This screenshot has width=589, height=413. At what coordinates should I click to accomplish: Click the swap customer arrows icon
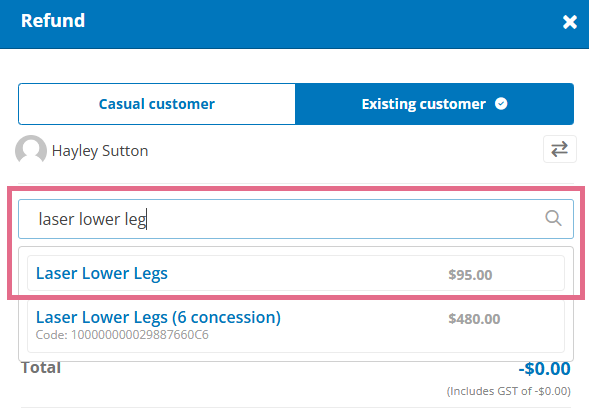[x=559, y=149]
